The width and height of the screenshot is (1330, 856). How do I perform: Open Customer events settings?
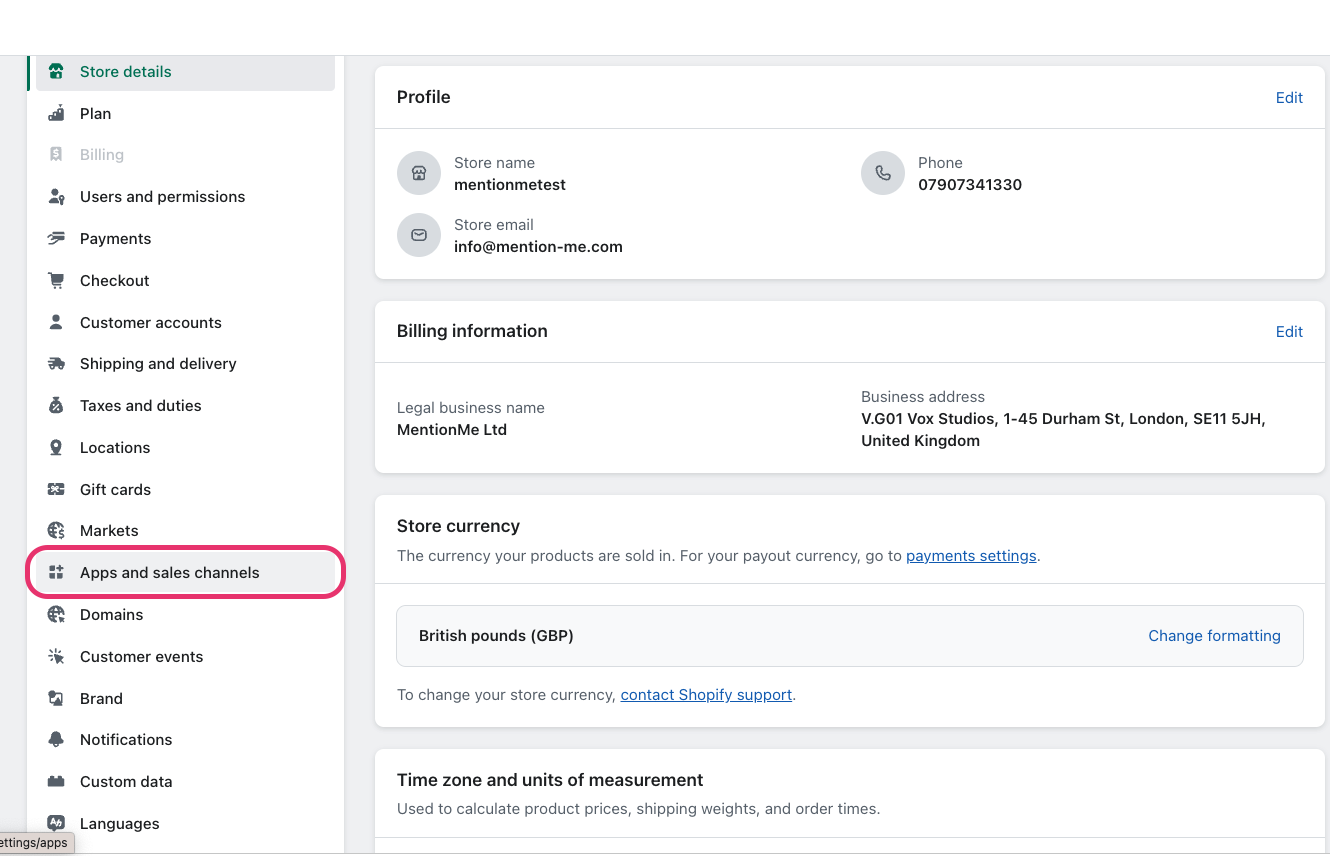(185, 657)
